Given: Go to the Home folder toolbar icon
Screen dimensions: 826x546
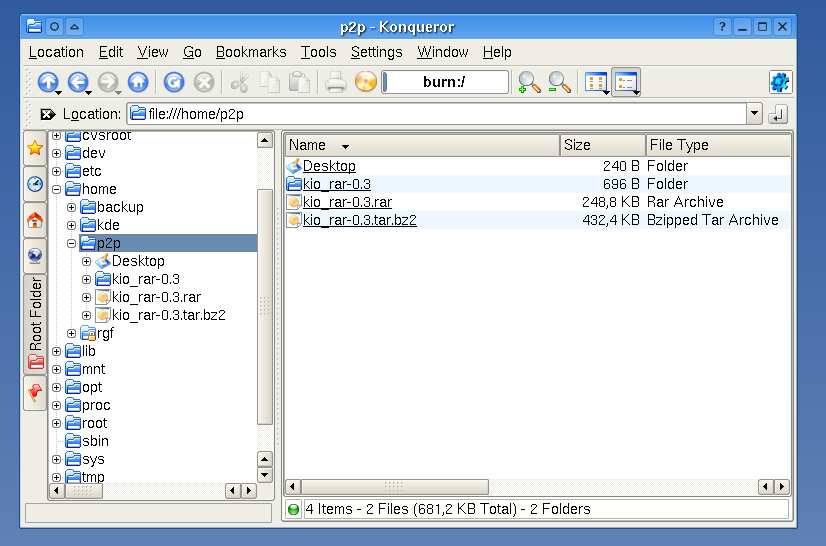Looking at the screenshot, I should 138,82.
